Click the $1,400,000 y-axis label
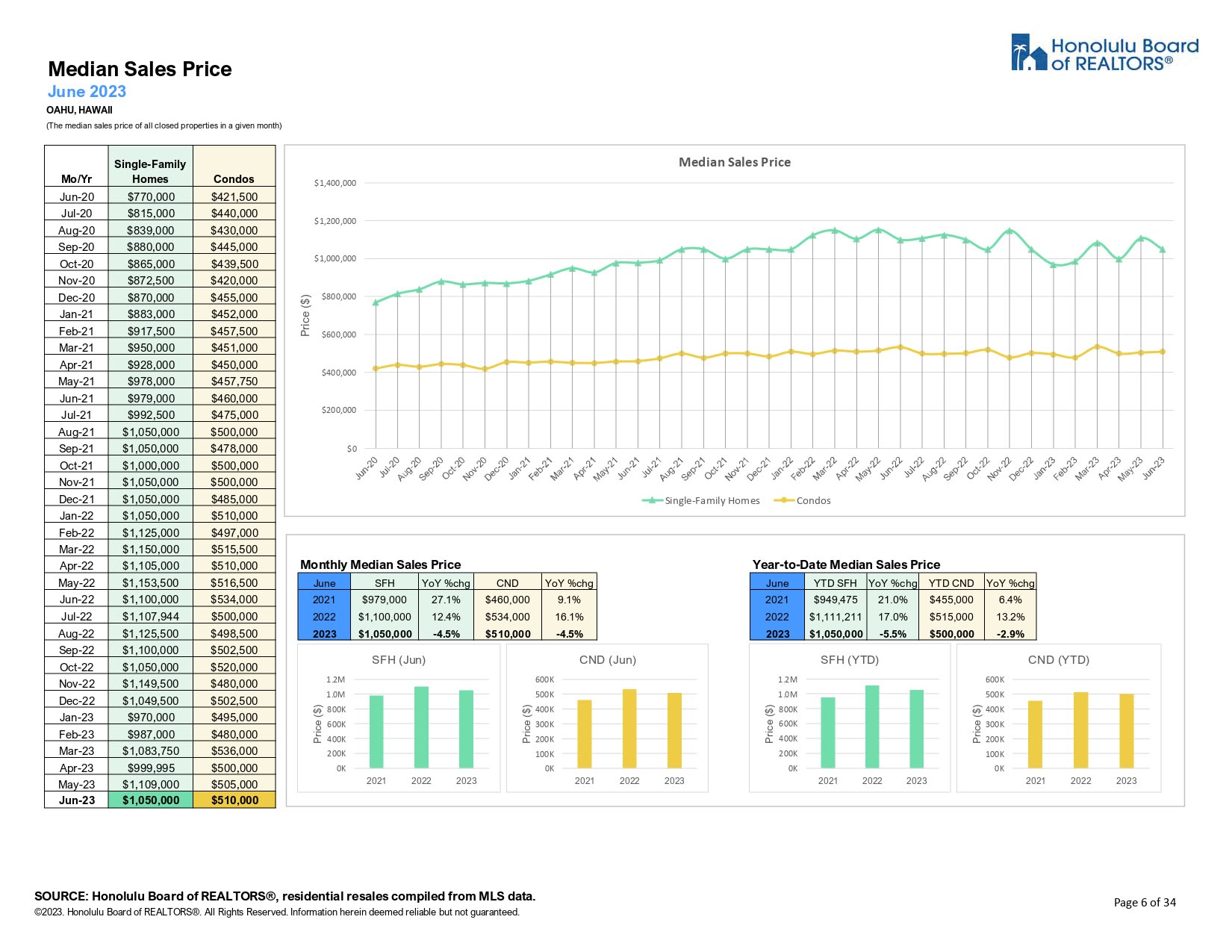This screenshot has width=1232, height=952. pyautogui.click(x=335, y=183)
